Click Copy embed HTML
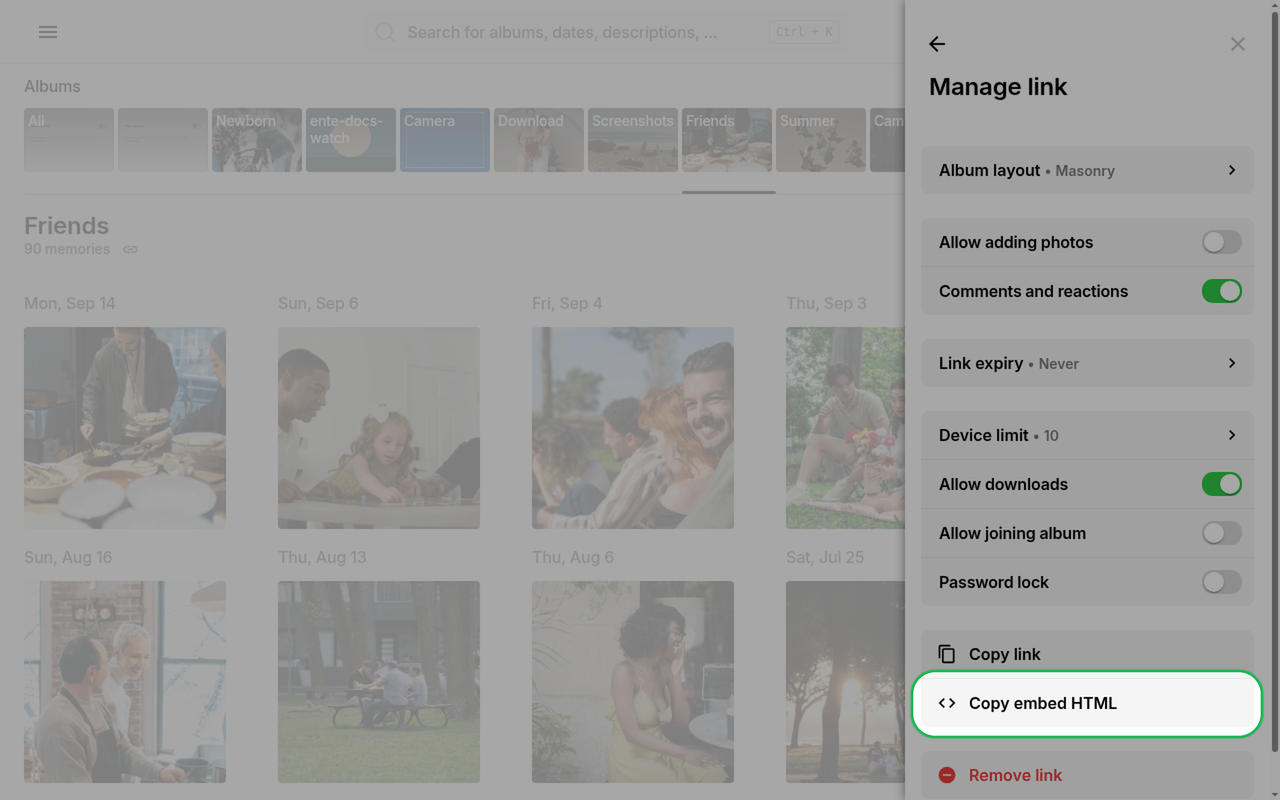Screen dimensions: 1280x800 (x=1087, y=703)
